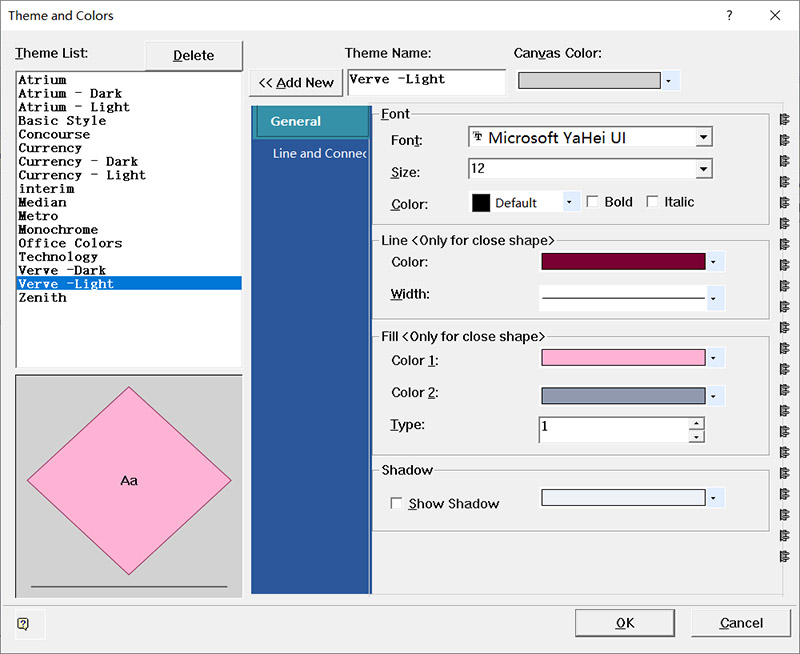The width and height of the screenshot is (800, 654).
Task: Choose the "Median" theme
Action: [129, 202]
